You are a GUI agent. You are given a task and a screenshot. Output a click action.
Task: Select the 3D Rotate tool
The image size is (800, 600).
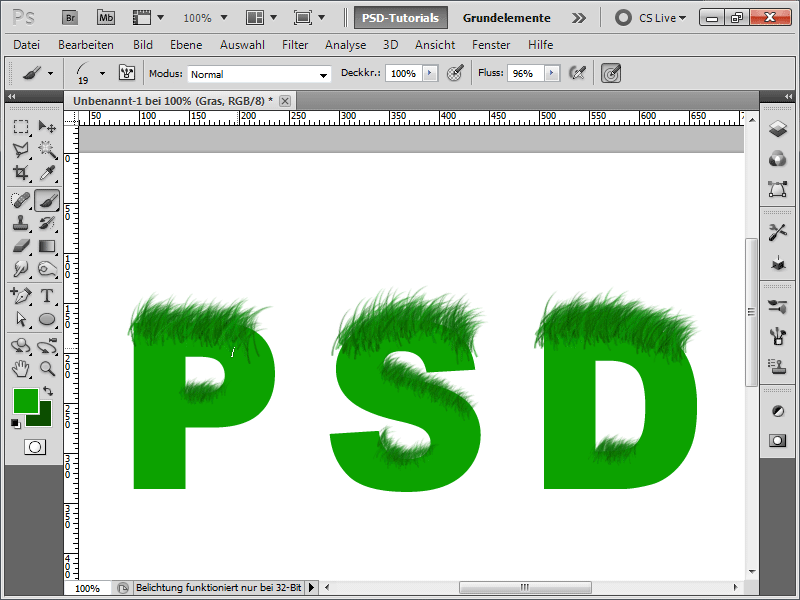tap(21, 346)
